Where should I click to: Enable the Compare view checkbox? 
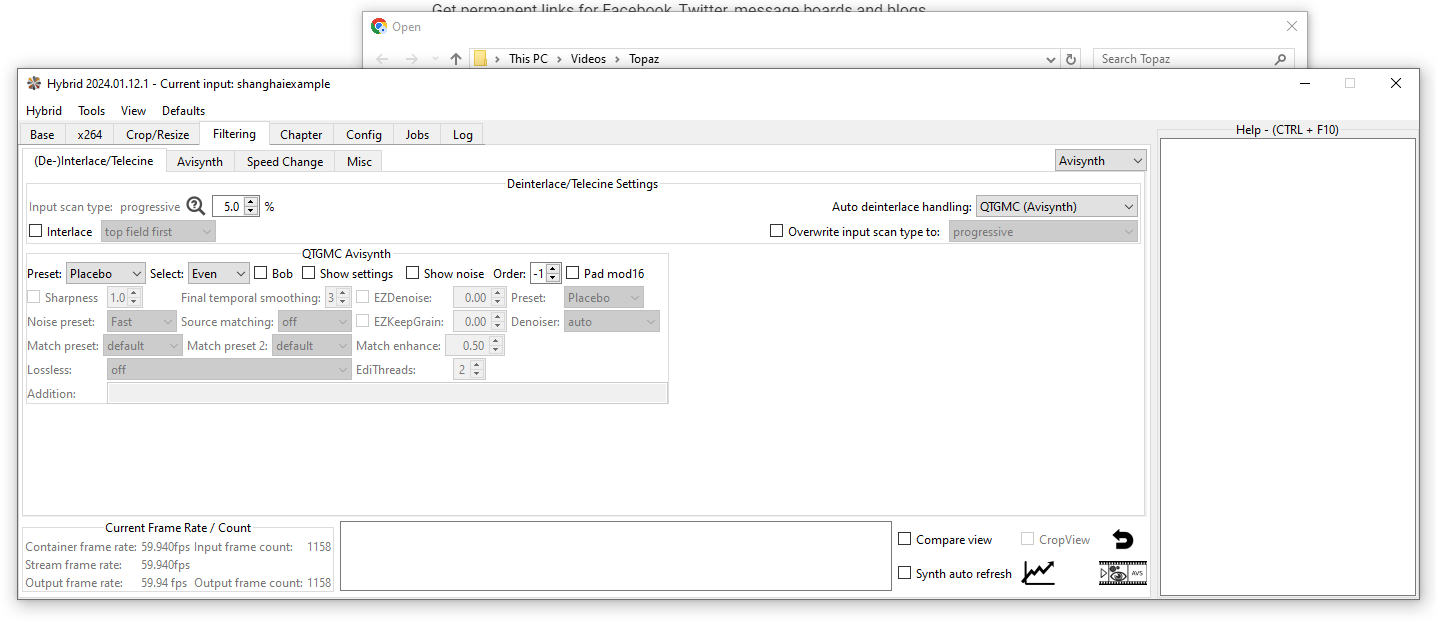tap(905, 539)
